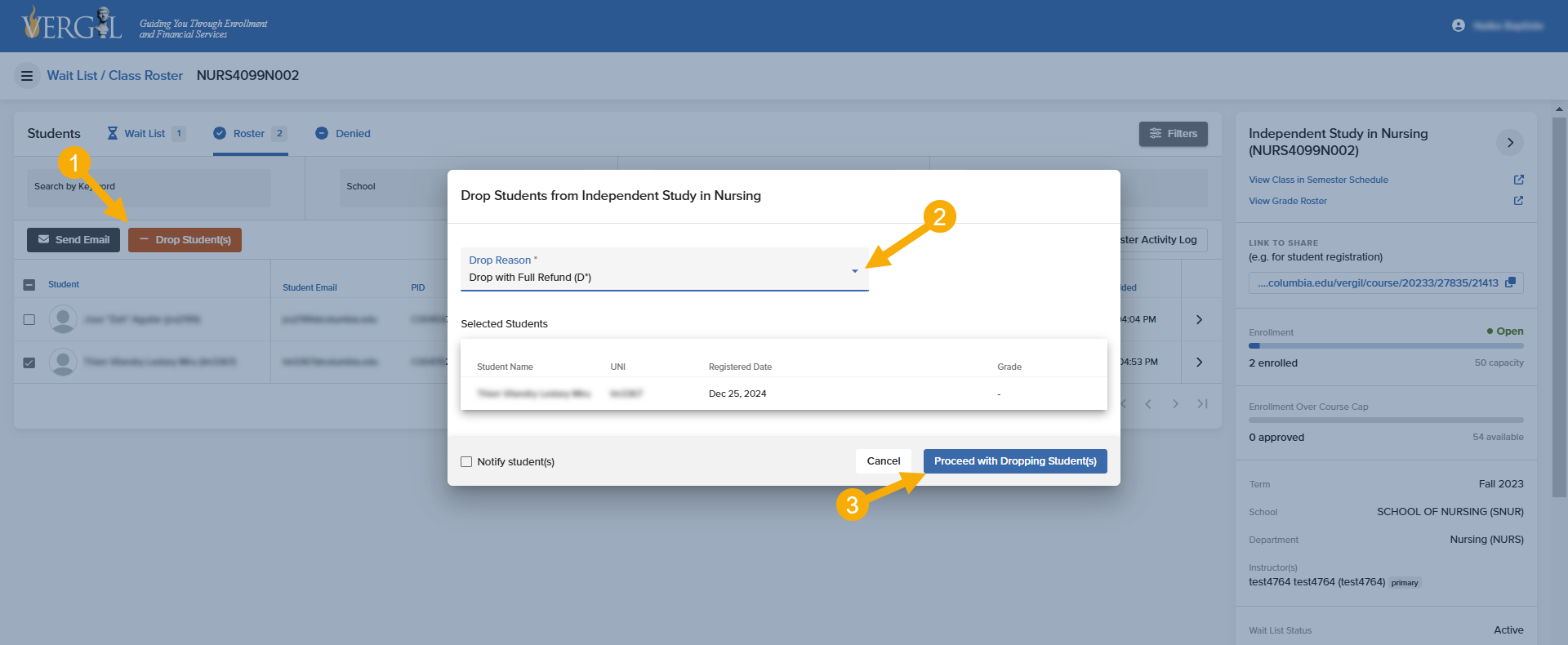Click second student's avatar

[63, 362]
